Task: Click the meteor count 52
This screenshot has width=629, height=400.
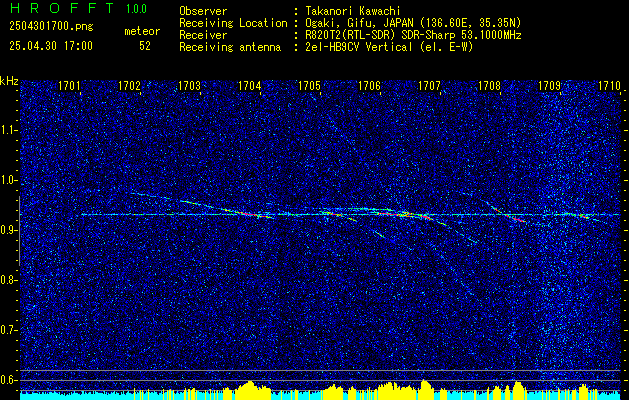Action: 145,46
